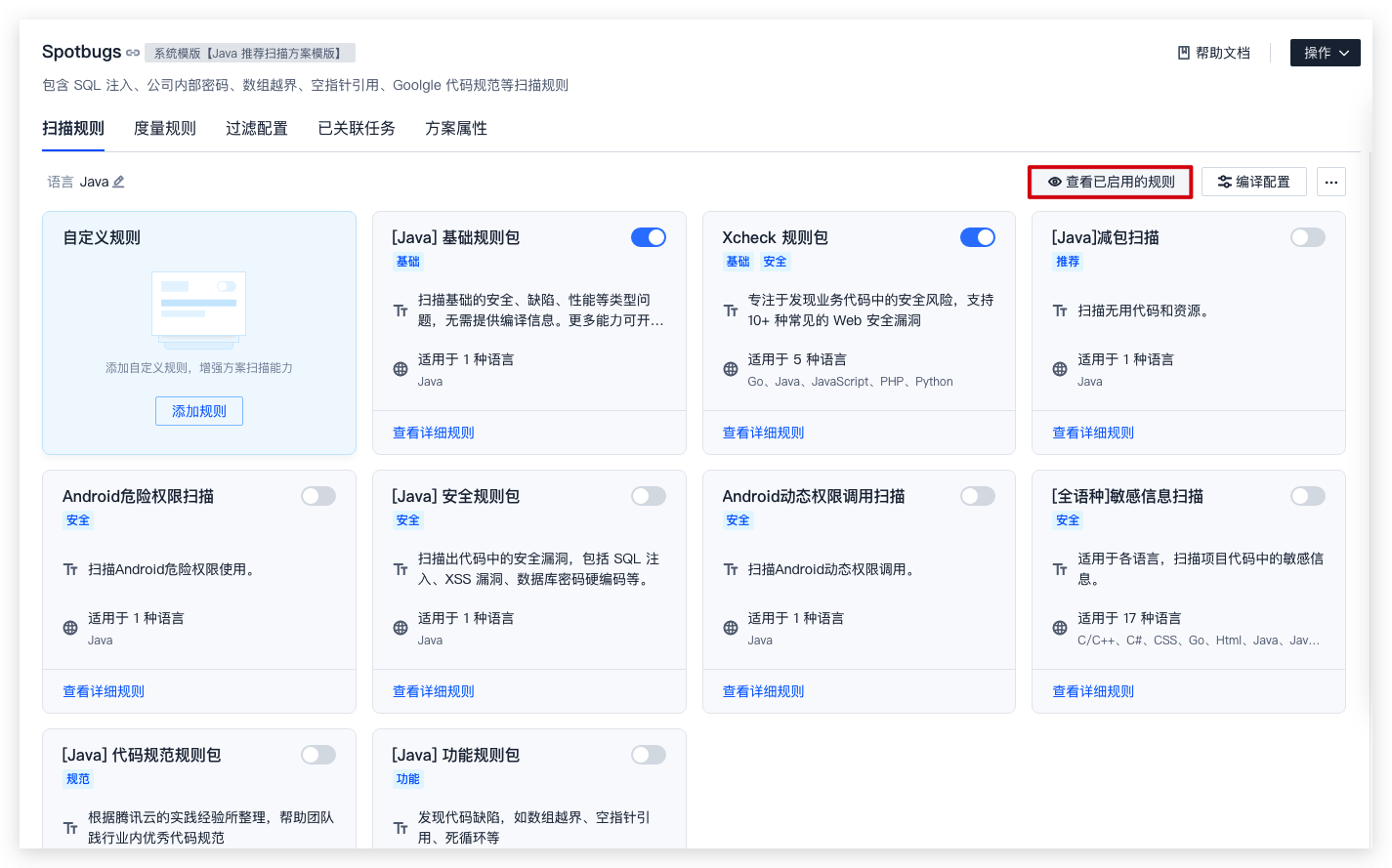Viewport: 1392px width, 868px height.
Task: Open the 已关联任务 tab
Action: tap(357, 128)
